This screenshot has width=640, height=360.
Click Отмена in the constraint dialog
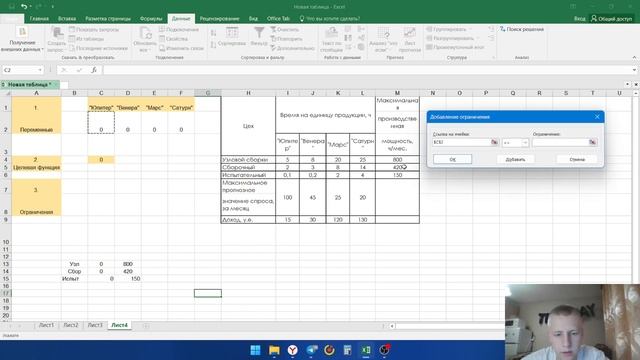pos(577,159)
